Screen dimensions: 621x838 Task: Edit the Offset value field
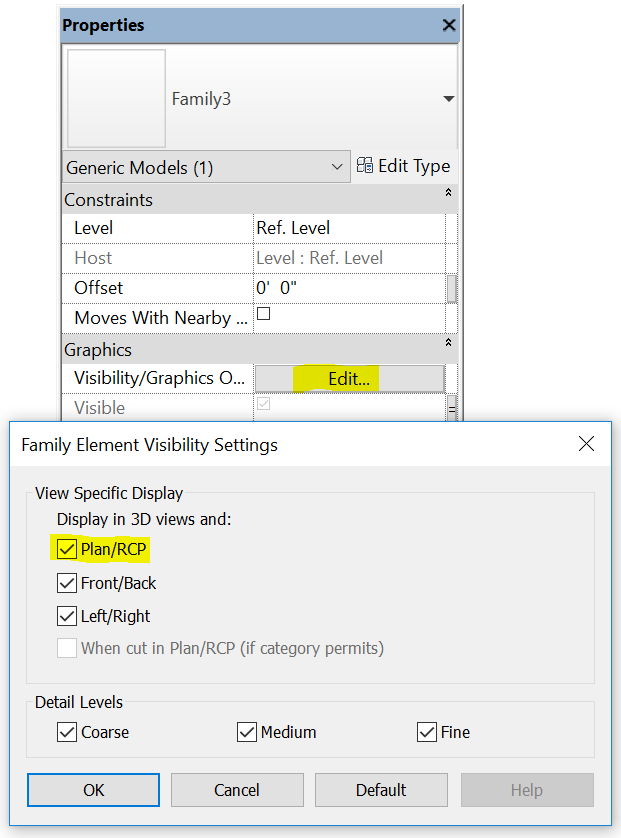(330, 287)
